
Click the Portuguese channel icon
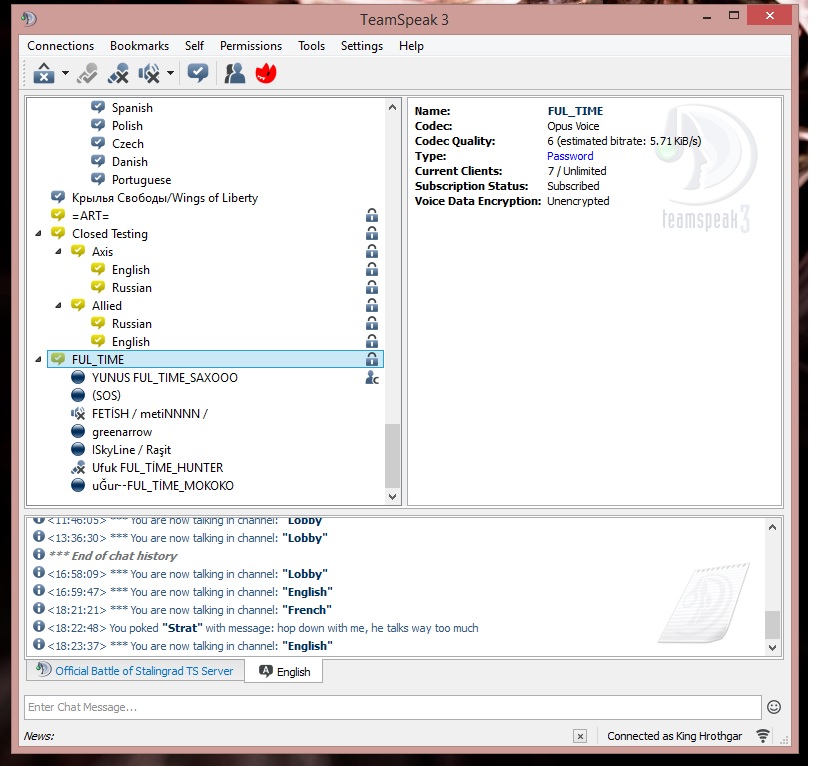pyautogui.click(x=98, y=180)
